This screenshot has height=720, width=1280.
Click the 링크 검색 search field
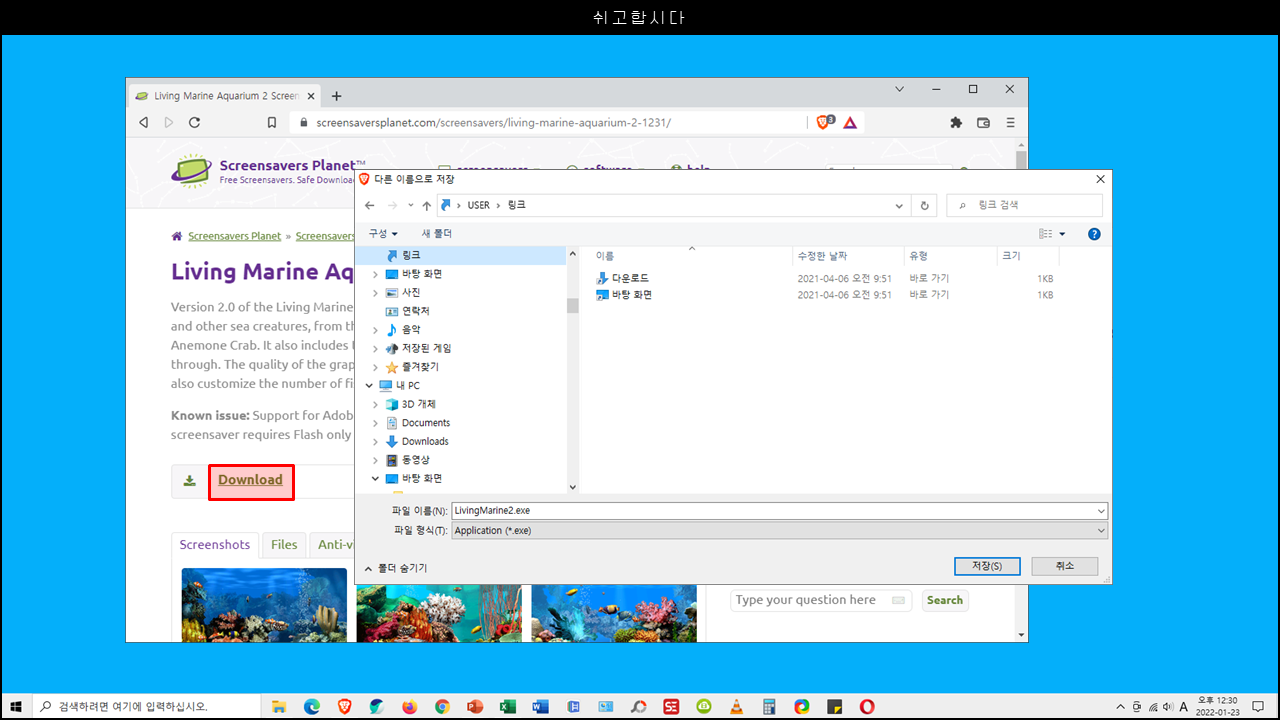point(1024,205)
